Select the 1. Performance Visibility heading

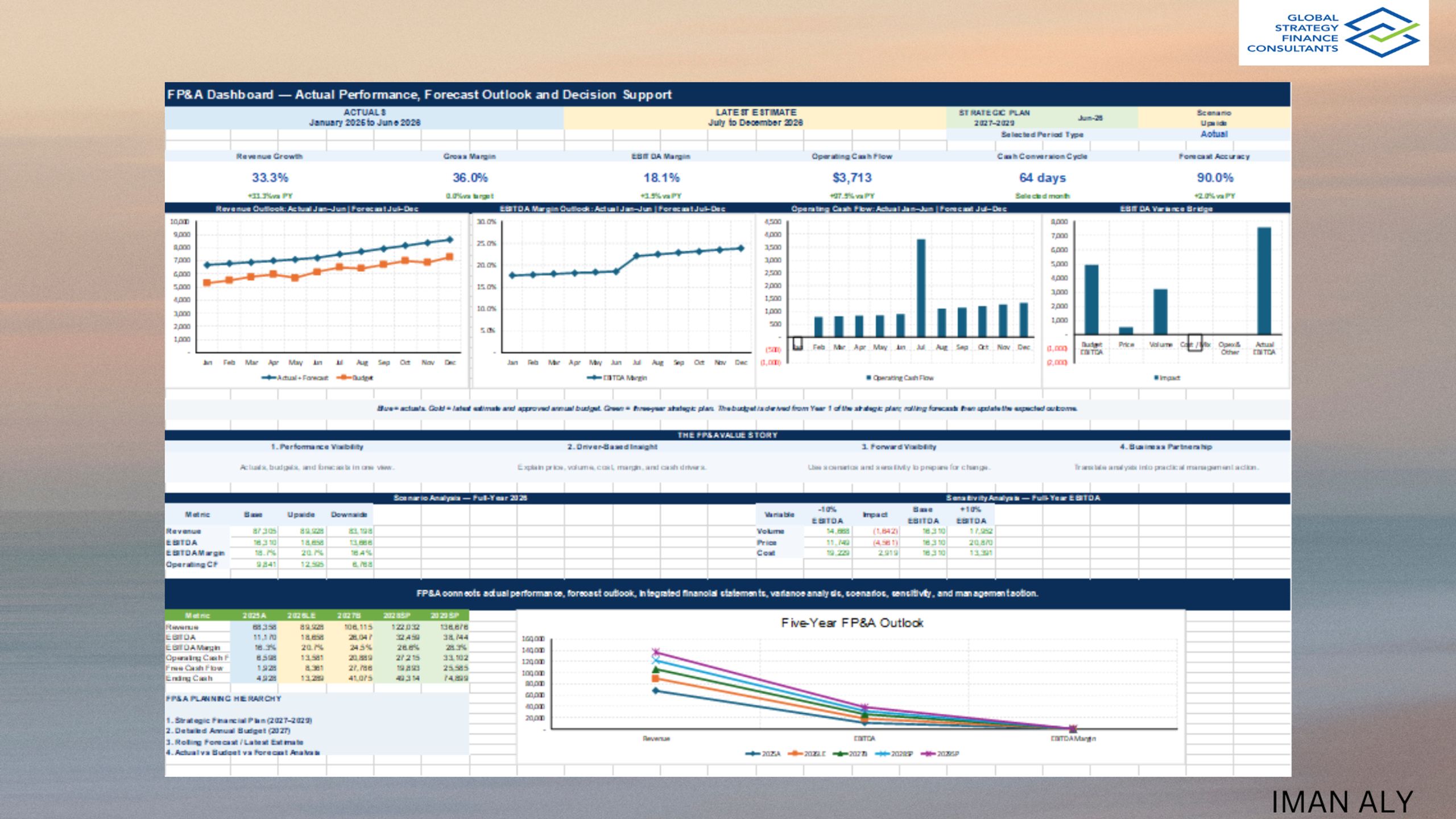point(317,447)
